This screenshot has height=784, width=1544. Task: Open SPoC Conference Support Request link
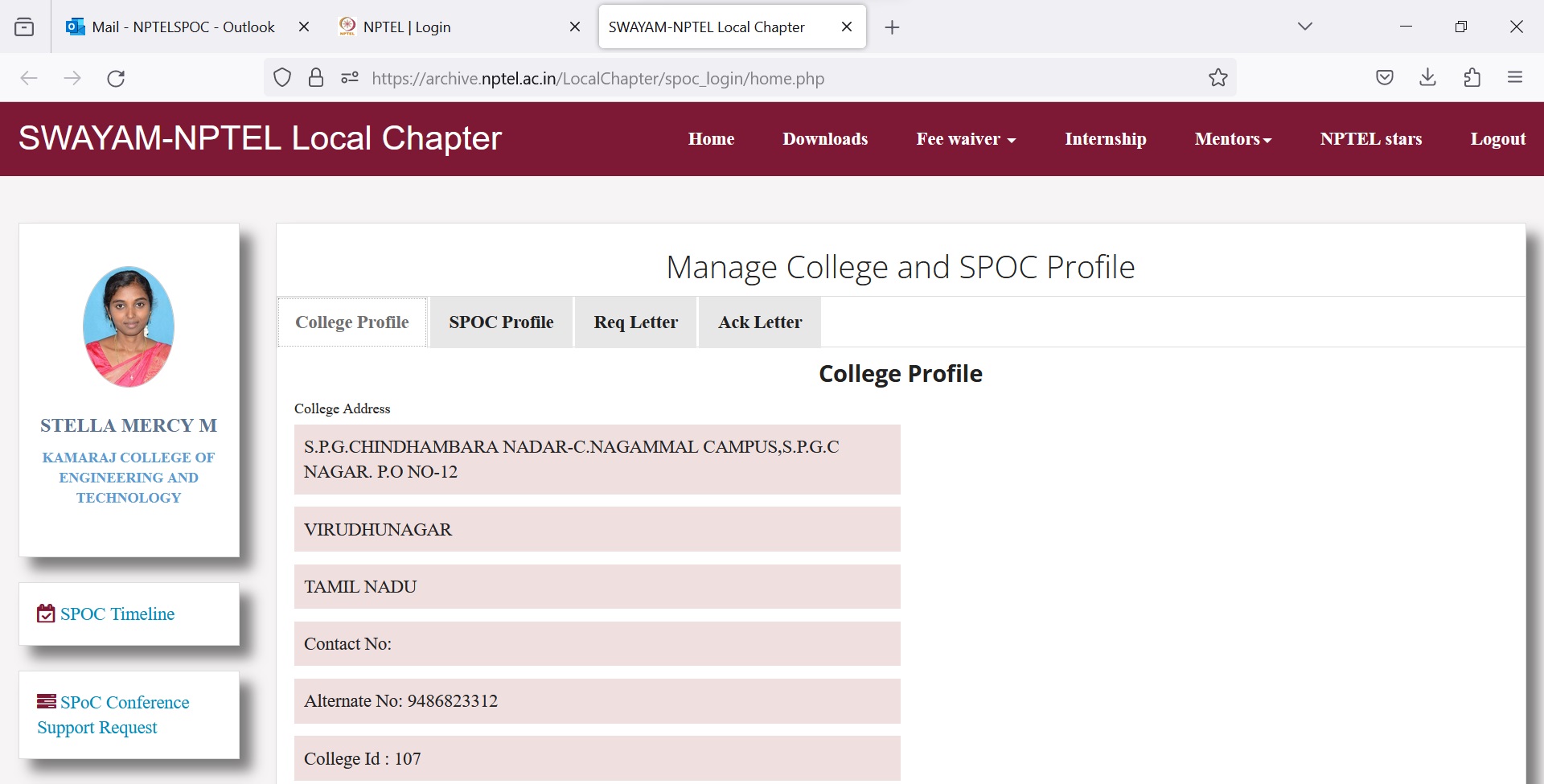click(113, 715)
